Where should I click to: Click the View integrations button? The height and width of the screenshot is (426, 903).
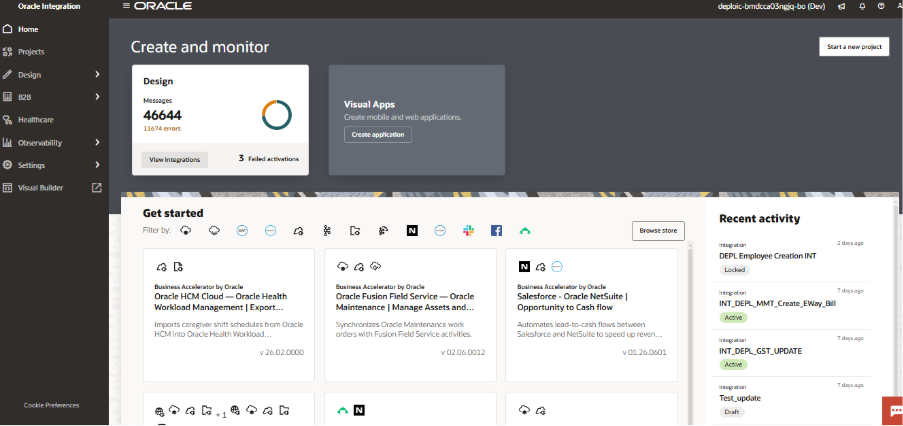(174, 159)
